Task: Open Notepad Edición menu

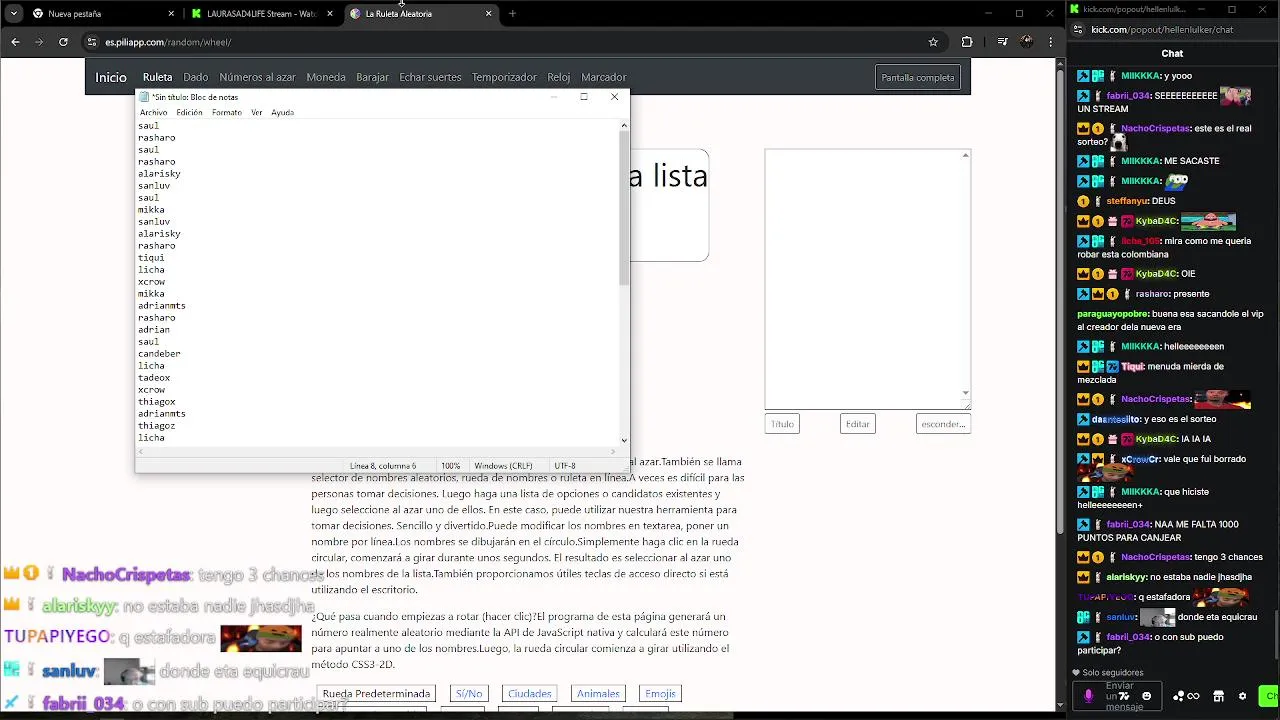Action: 189,112
